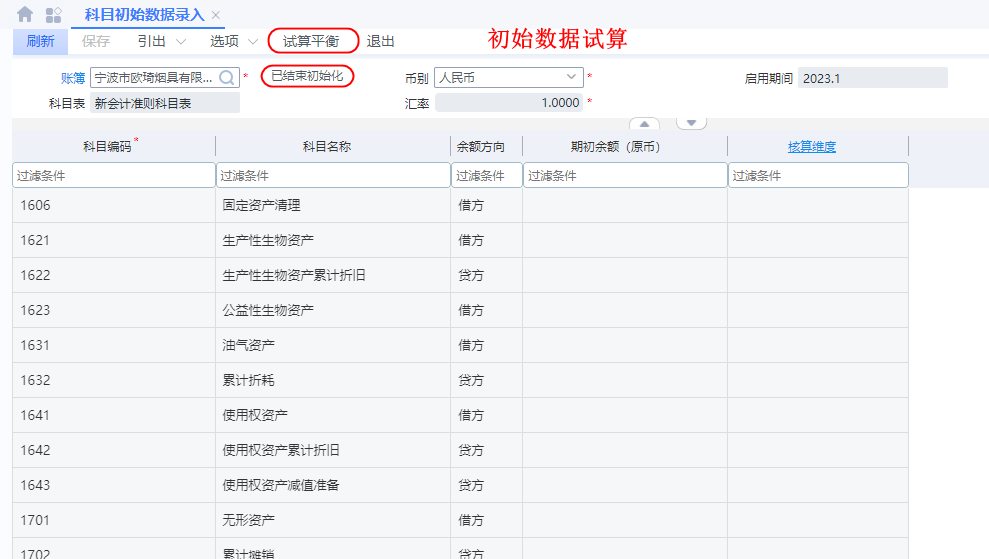This screenshot has height=559, width=989.
Task: Open the application grid menu icon
Action: click(54, 14)
